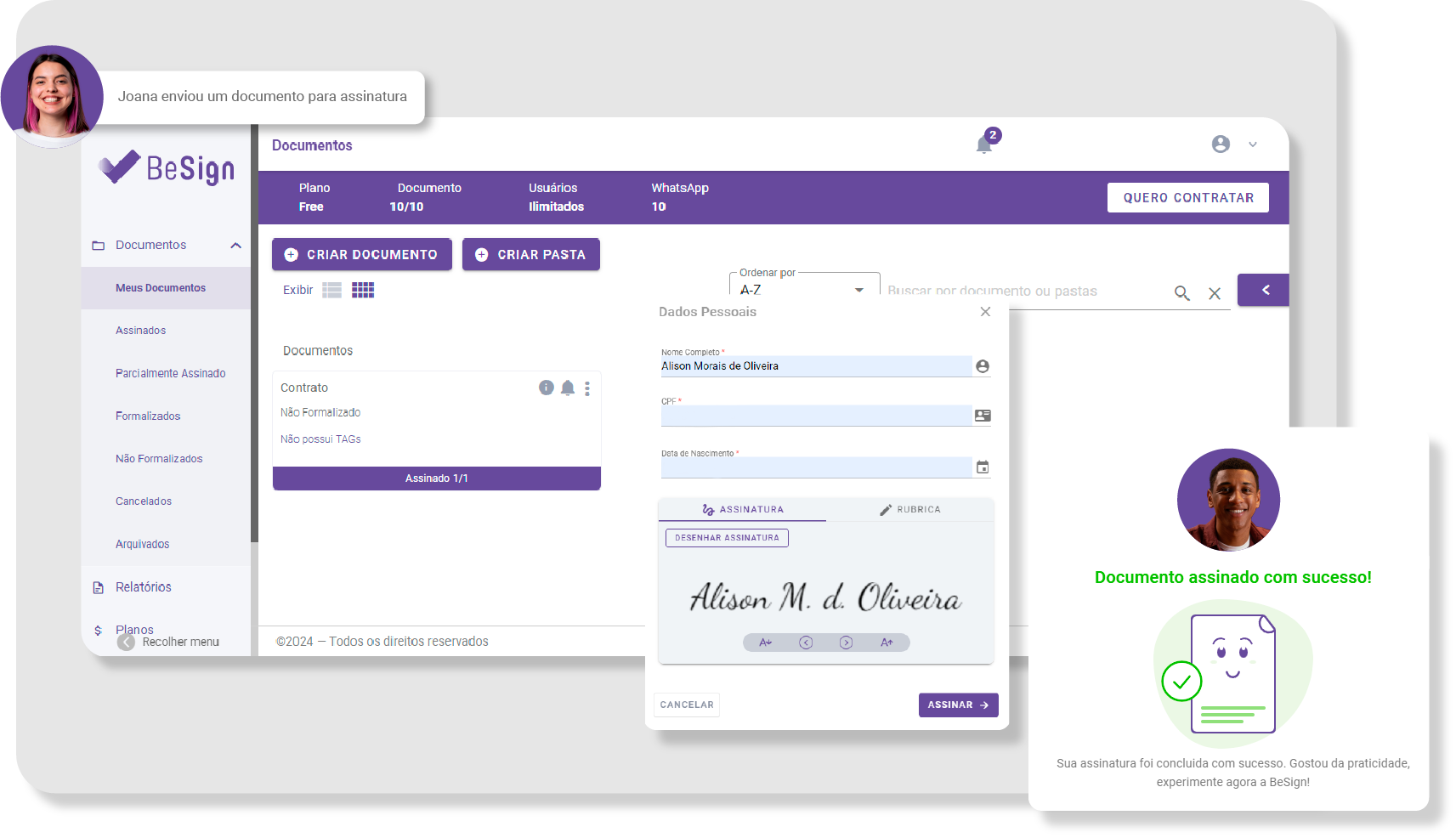Open the calendar picker in Data de Nascimento
1456x838 pixels.
click(x=983, y=467)
